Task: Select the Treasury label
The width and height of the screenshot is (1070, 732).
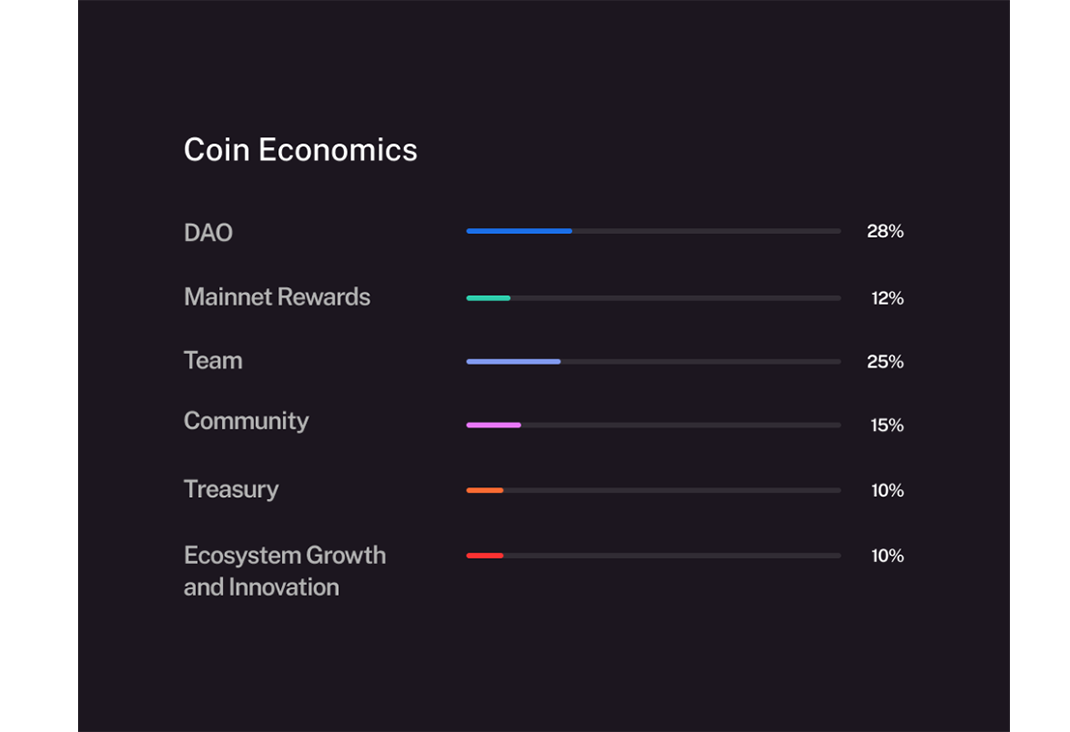Action: 231,489
